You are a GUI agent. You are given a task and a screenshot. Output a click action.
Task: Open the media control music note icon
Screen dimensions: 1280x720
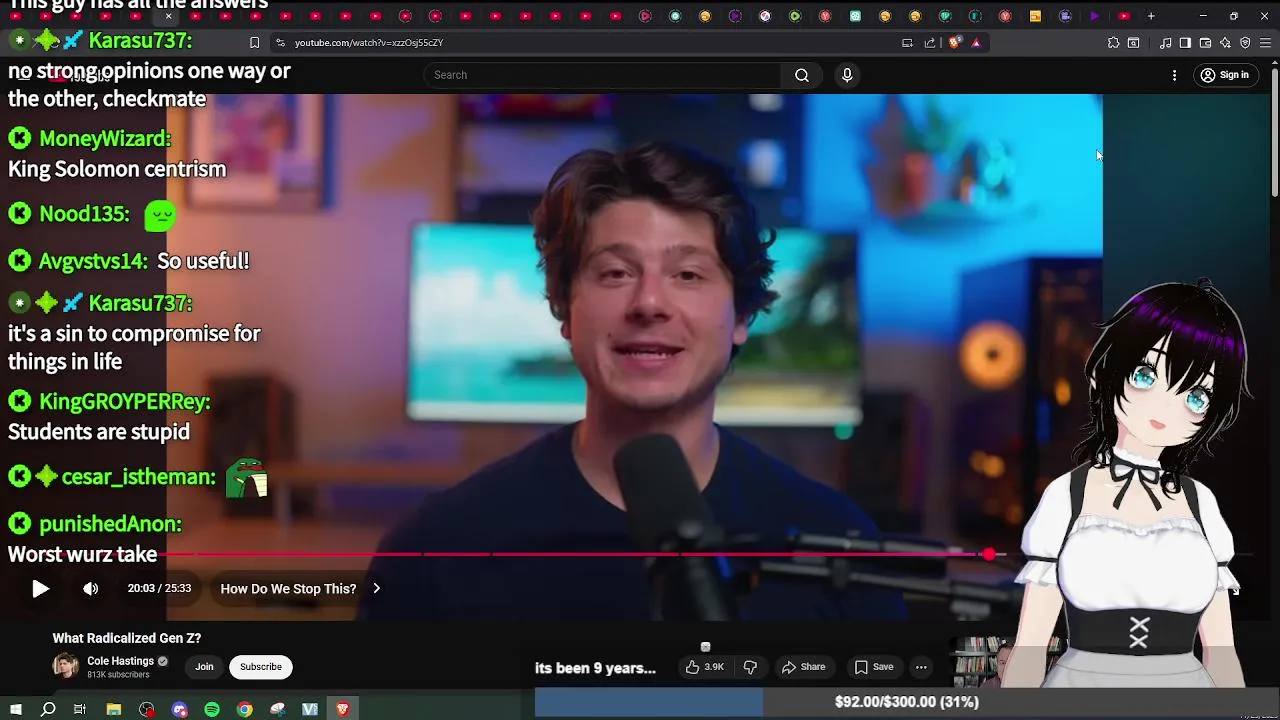1165,43
